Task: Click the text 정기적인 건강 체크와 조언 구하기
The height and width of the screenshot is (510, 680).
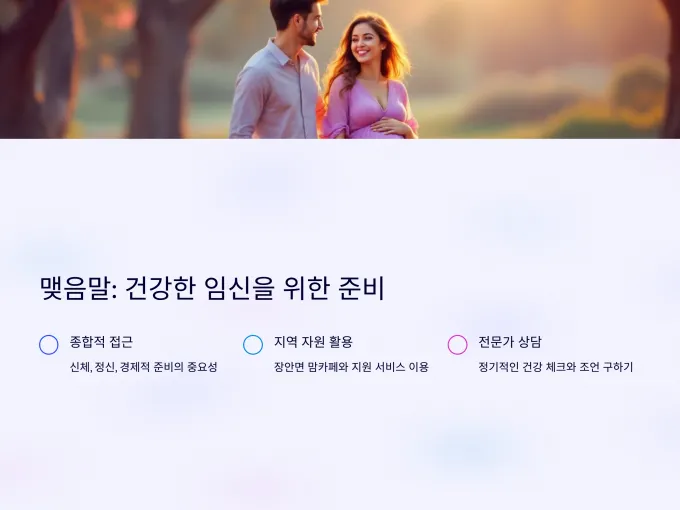Action: tap(556, 367)
